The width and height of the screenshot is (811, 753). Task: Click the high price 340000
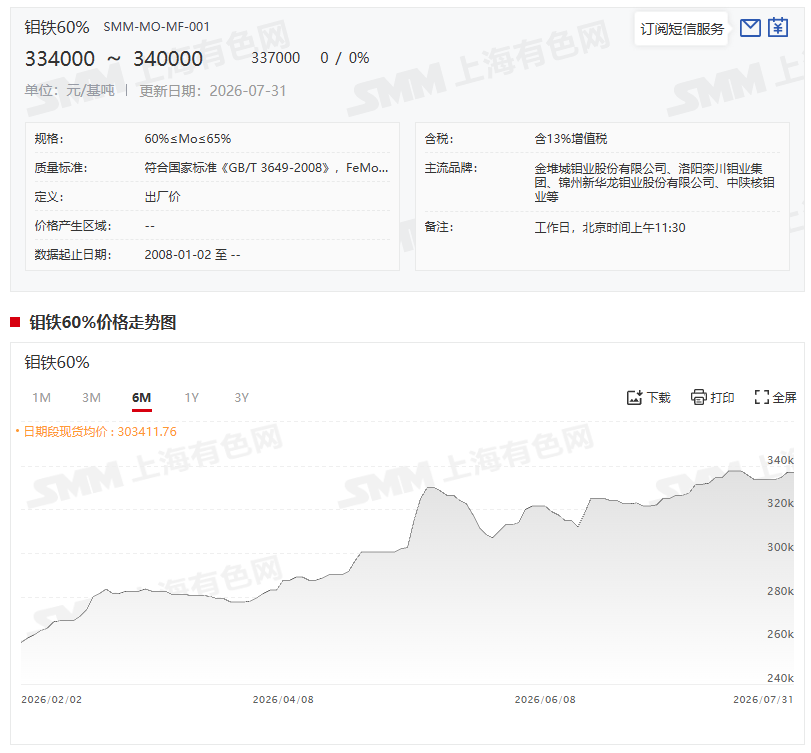tap(168, 58)
